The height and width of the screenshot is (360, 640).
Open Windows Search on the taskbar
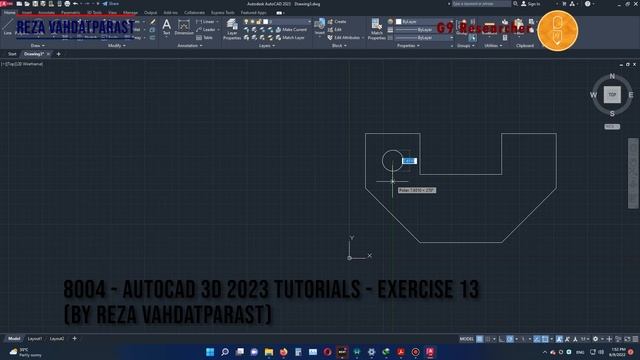pos(224,352)
